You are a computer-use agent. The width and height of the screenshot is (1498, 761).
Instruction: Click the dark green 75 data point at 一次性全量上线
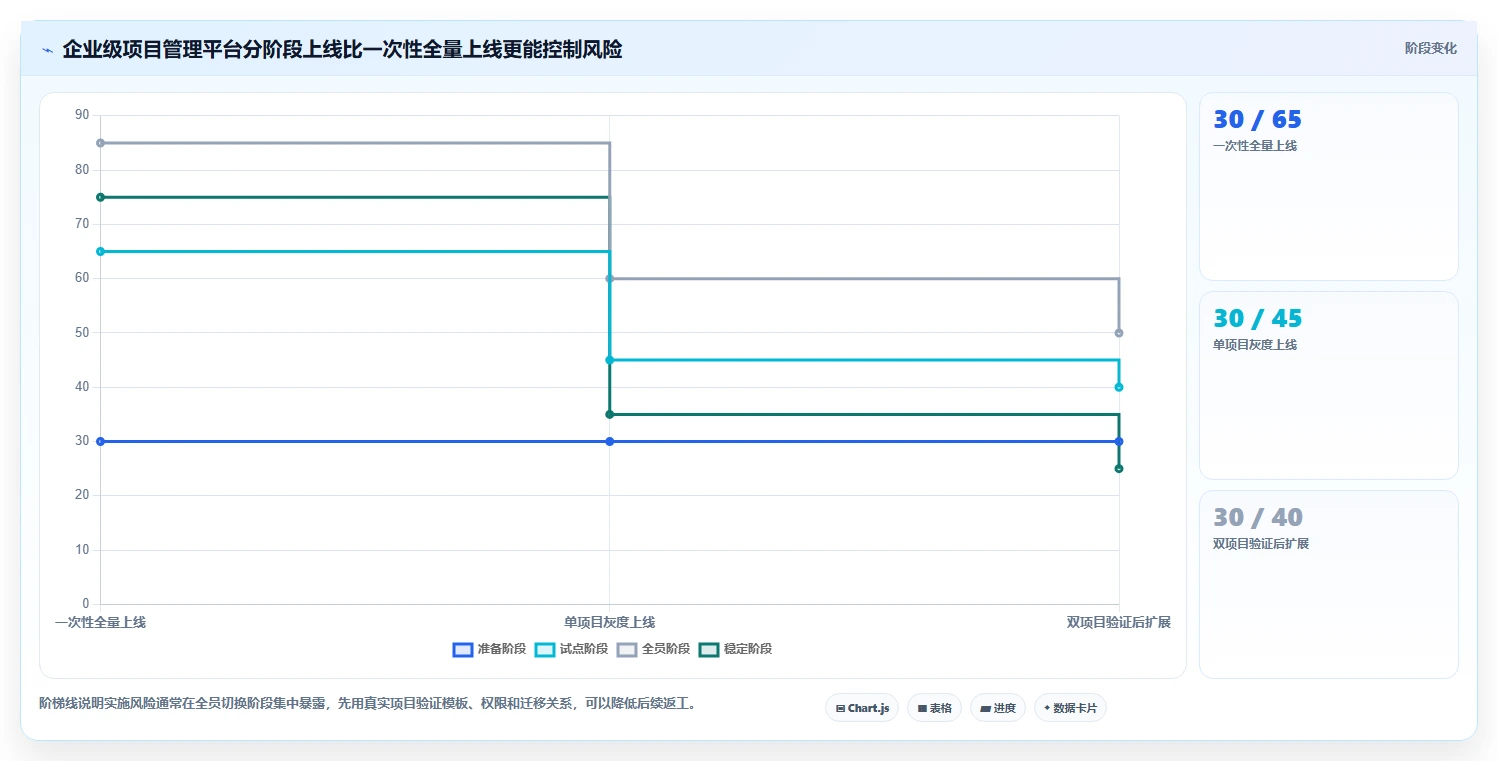coord(100,197)
